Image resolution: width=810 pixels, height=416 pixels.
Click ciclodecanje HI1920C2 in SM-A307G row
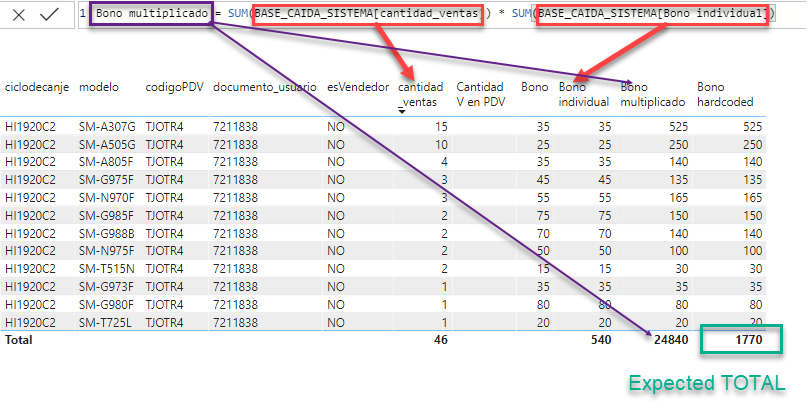point(30,127)
